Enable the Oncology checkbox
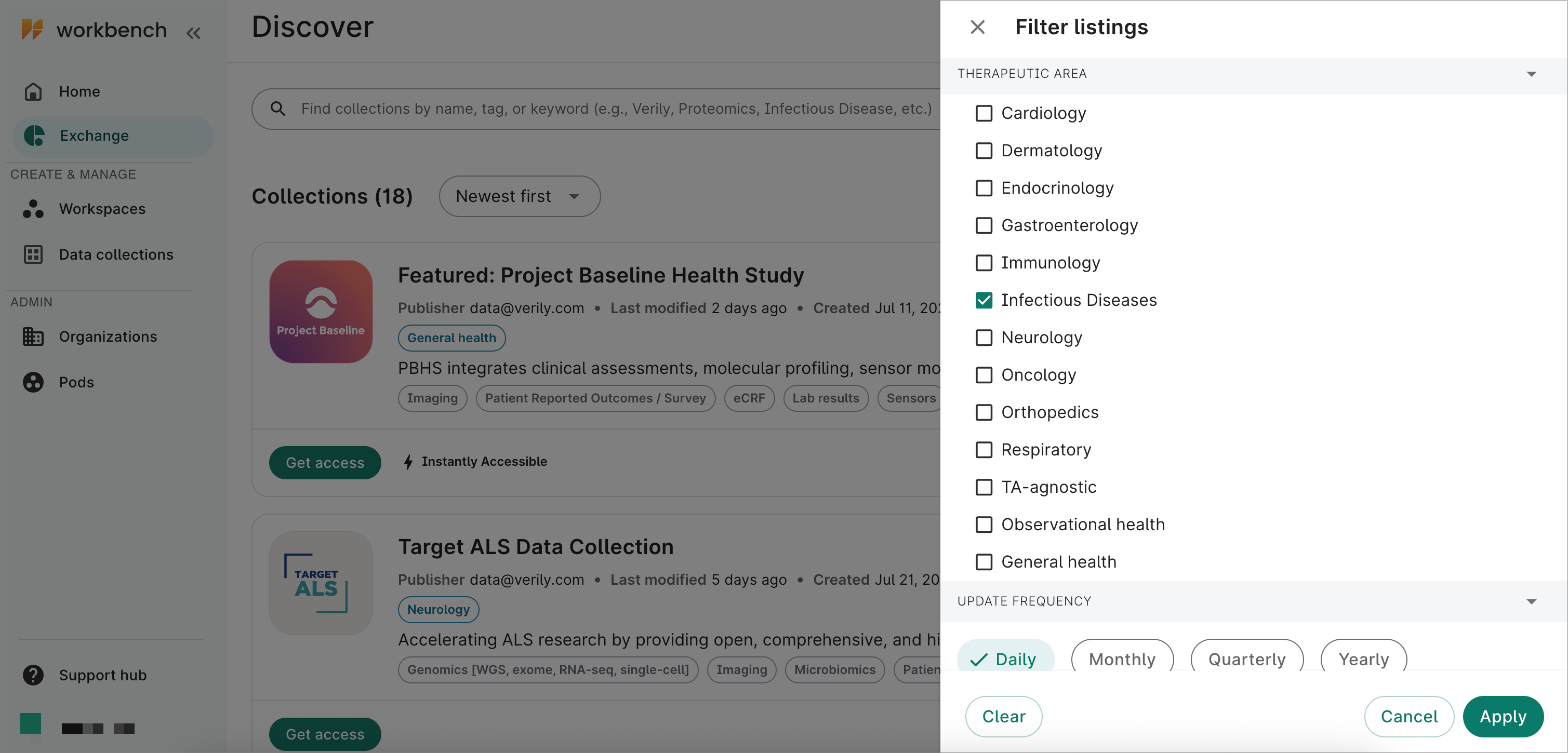The width and height of the screenshot is (1568, 753). (x=984, y=375)
